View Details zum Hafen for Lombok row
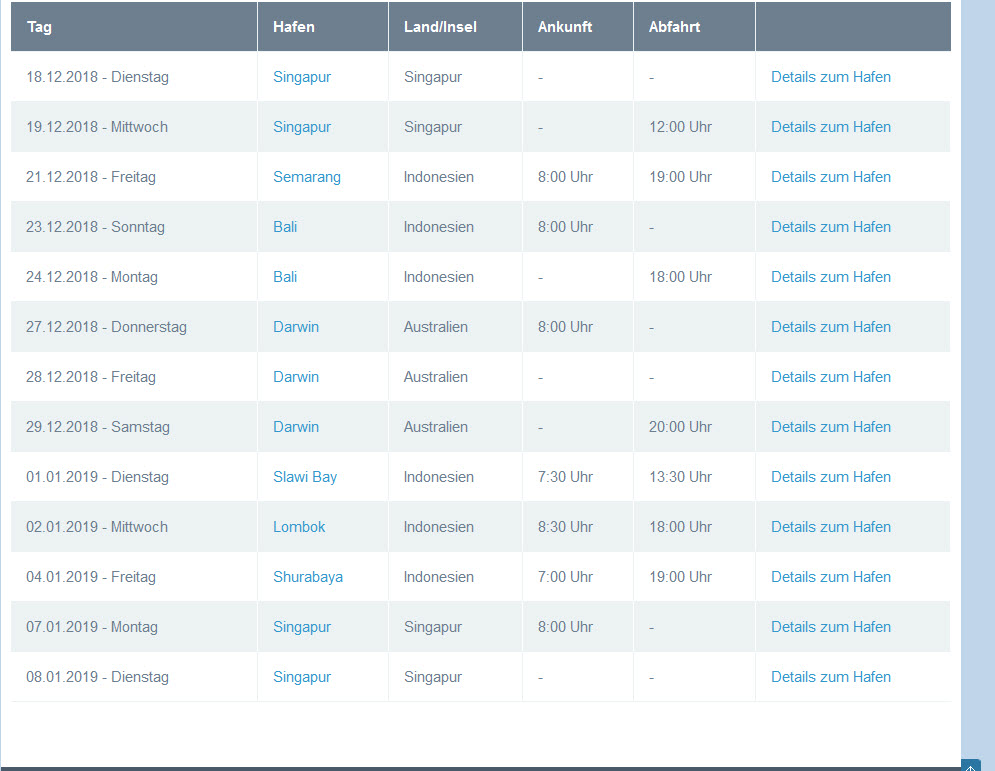 (x=830, y=527)
